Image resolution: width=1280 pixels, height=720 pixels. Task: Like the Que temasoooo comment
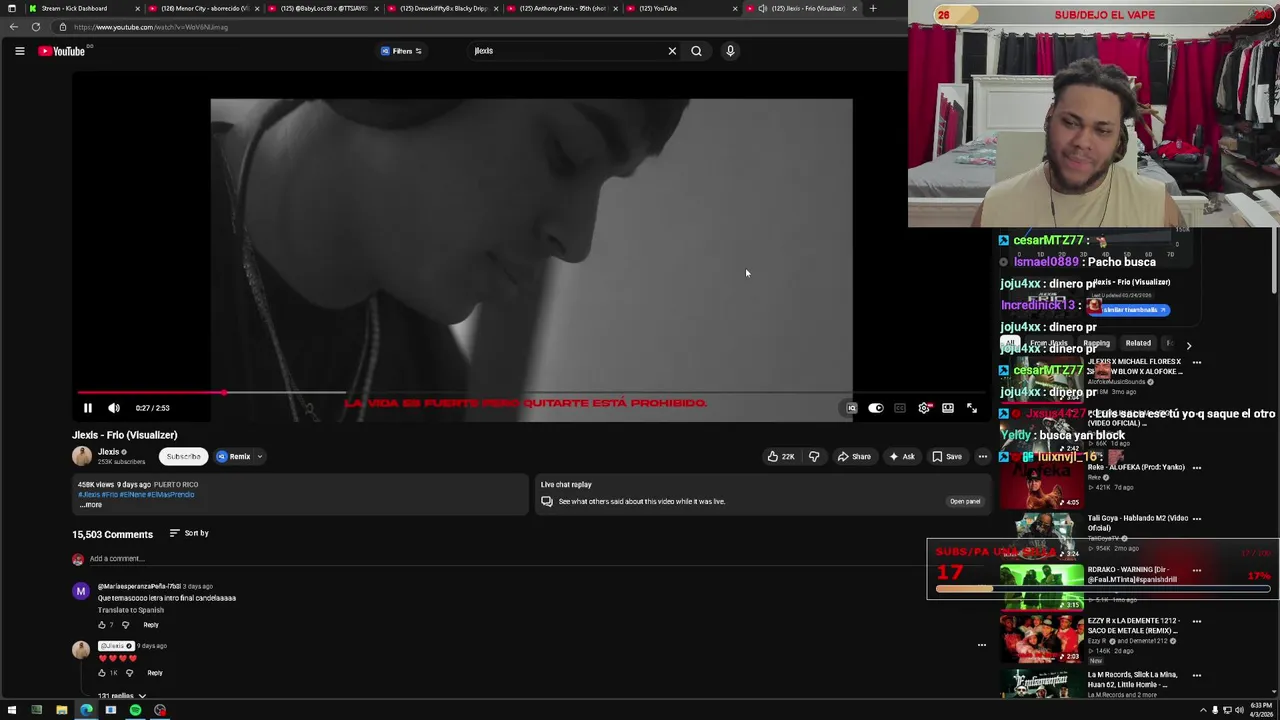point(102,625)
